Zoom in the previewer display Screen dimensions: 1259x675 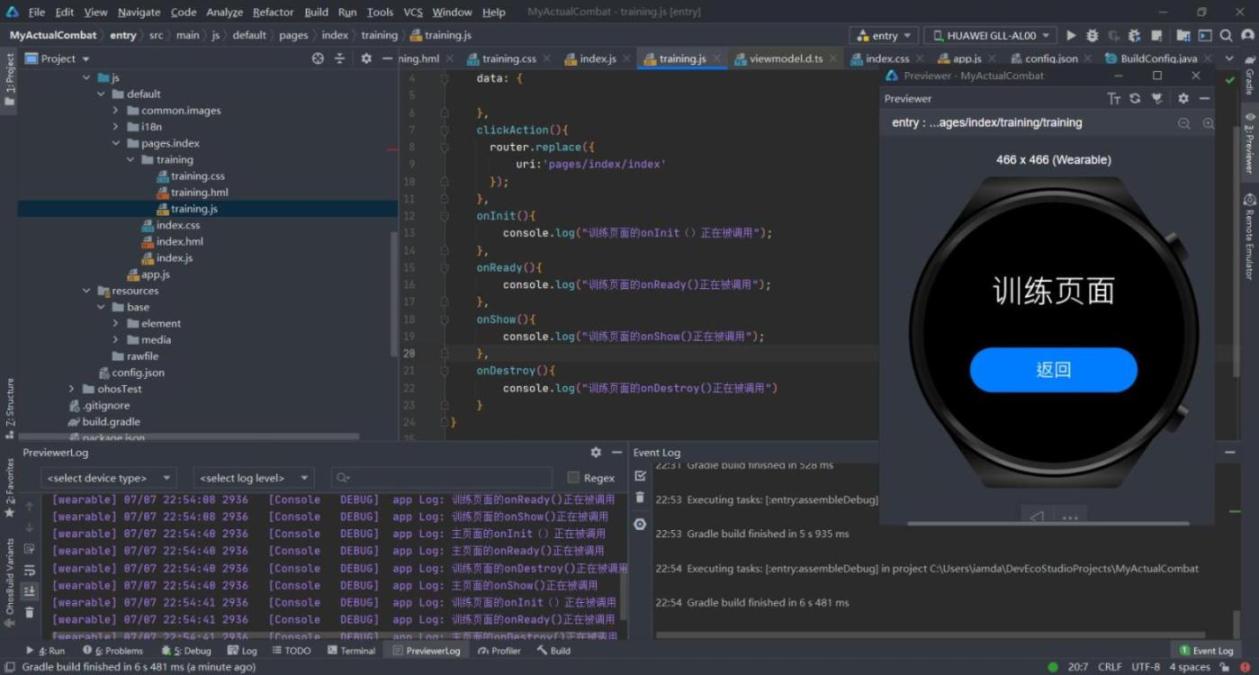[1208, 123]
